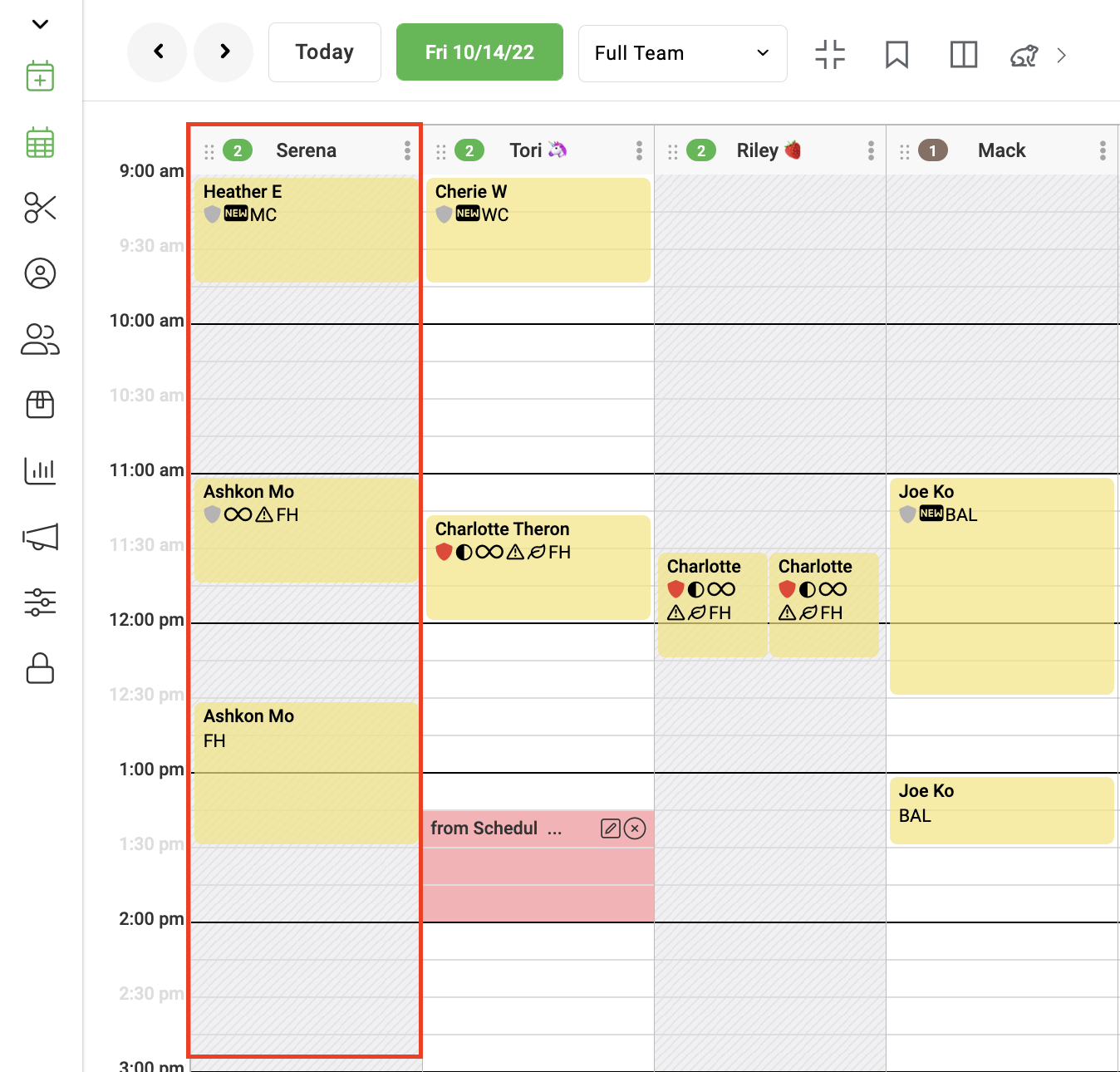Image resolution: width=1120 pixels, height=1072 pixels.
Task: Open Cherie W appointment
Action: (538, 229)
